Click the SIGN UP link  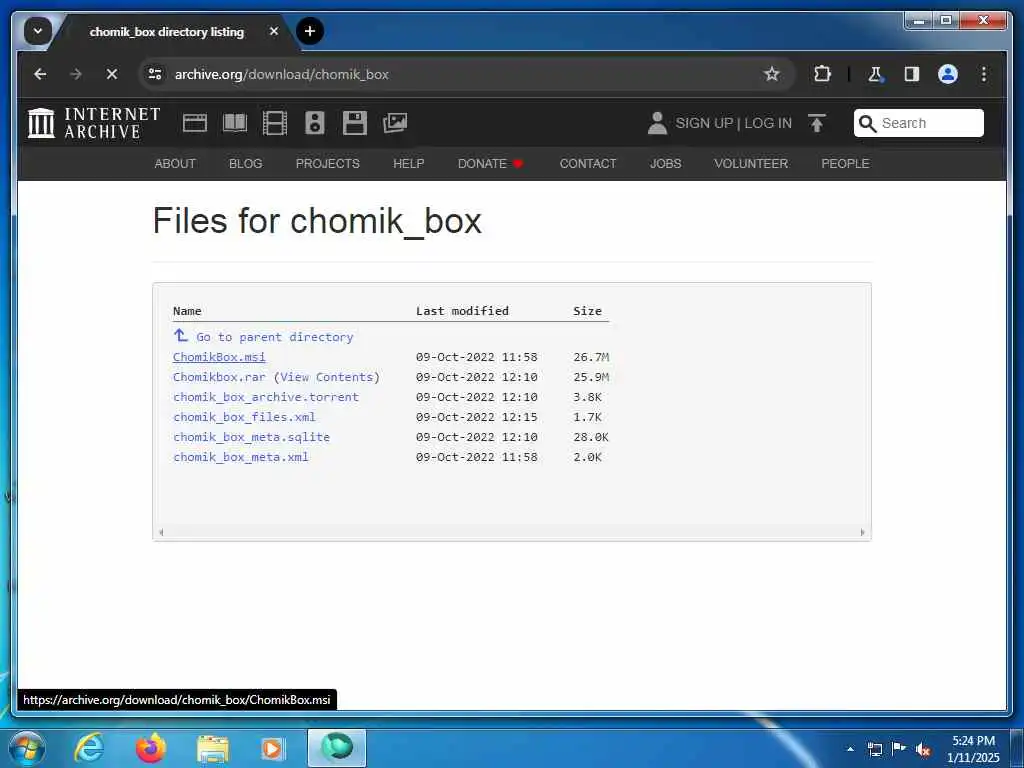(x=704, y=123)
